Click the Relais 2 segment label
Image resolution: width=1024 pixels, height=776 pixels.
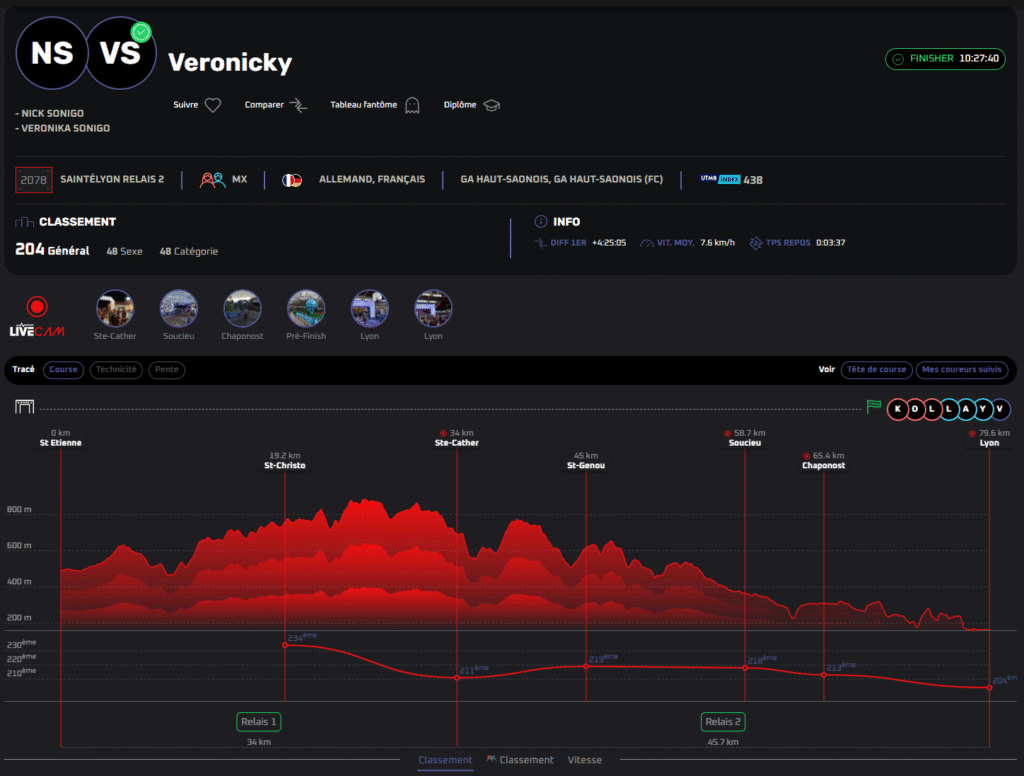[723, 722]
